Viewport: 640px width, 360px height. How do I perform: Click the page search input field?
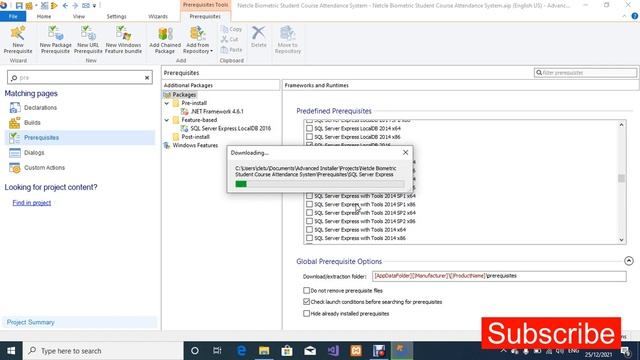(80, 78)
